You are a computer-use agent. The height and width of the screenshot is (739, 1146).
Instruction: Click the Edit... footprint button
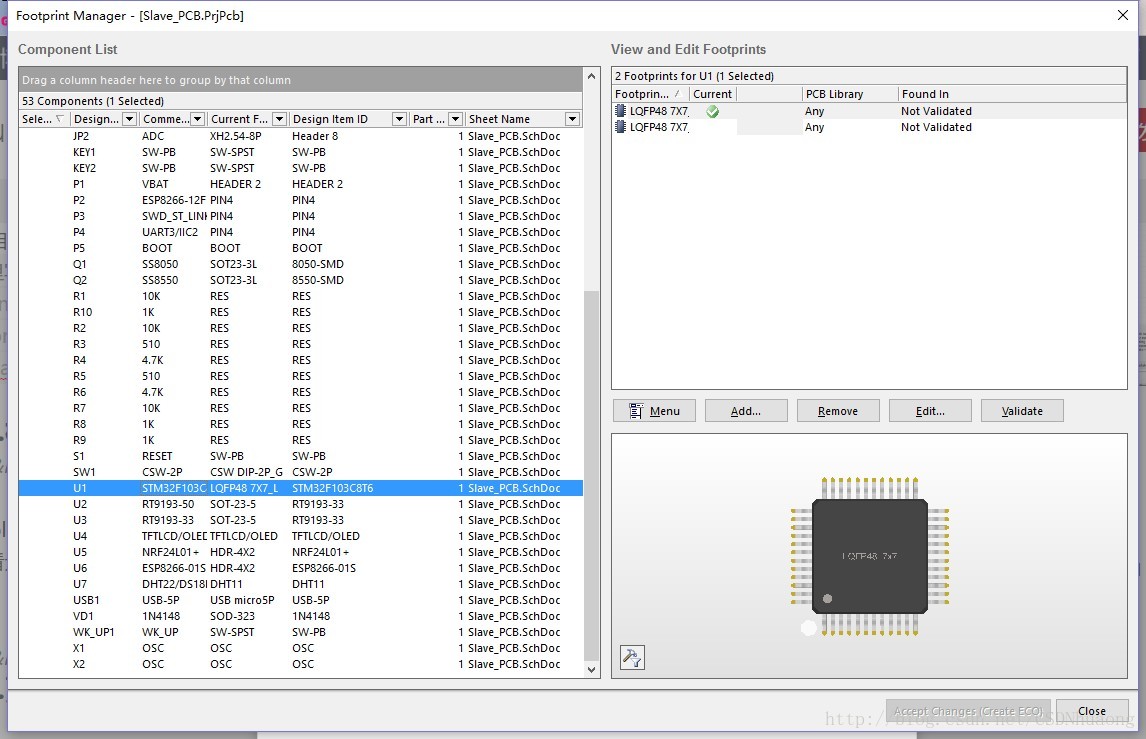[929, 411]
